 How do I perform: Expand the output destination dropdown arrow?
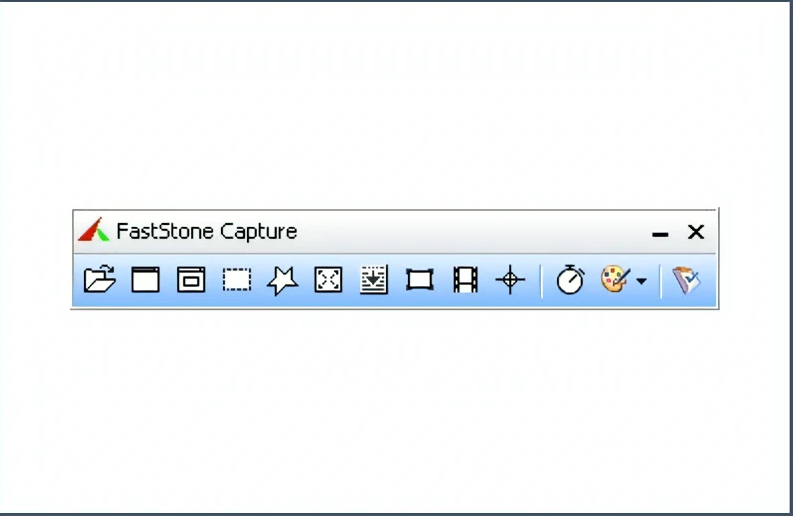641,281
